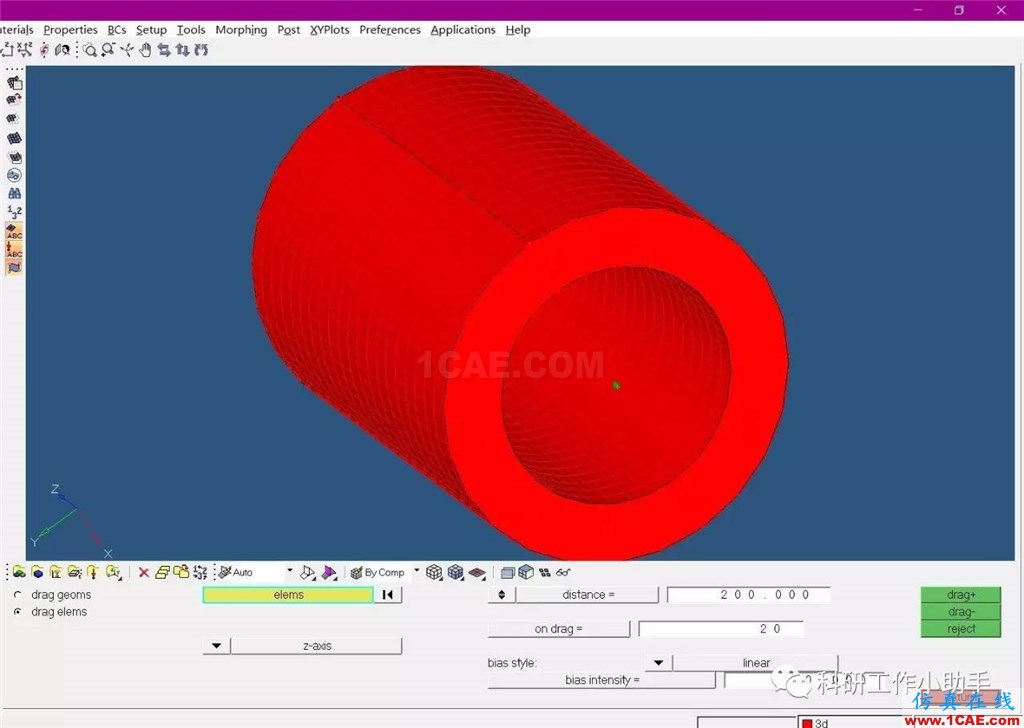Click the round mask icon in left toolbar
Screen dimensions: 1024x728
click(14, 175)
